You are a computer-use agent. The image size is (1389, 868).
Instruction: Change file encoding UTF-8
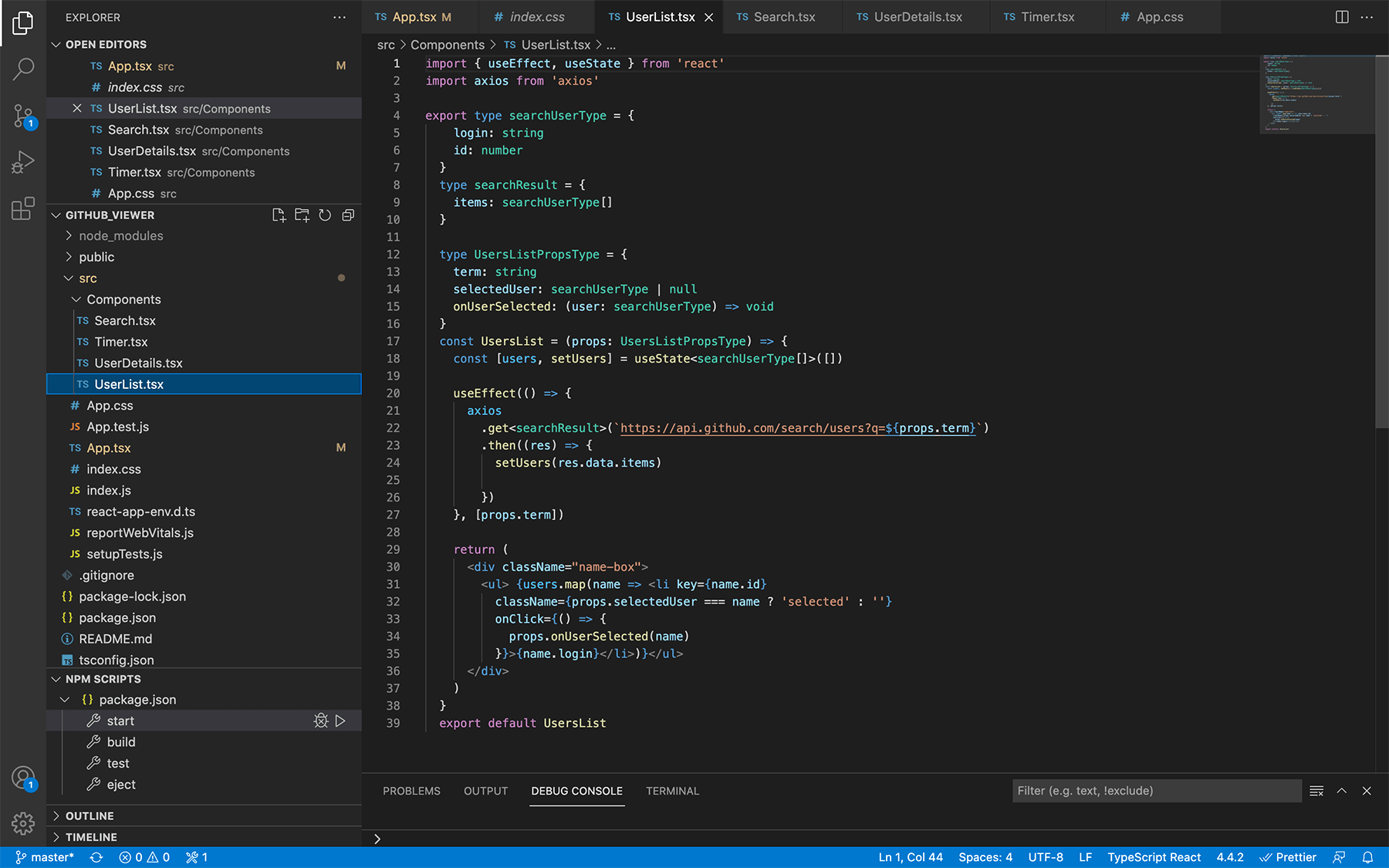click(1046, 857)
